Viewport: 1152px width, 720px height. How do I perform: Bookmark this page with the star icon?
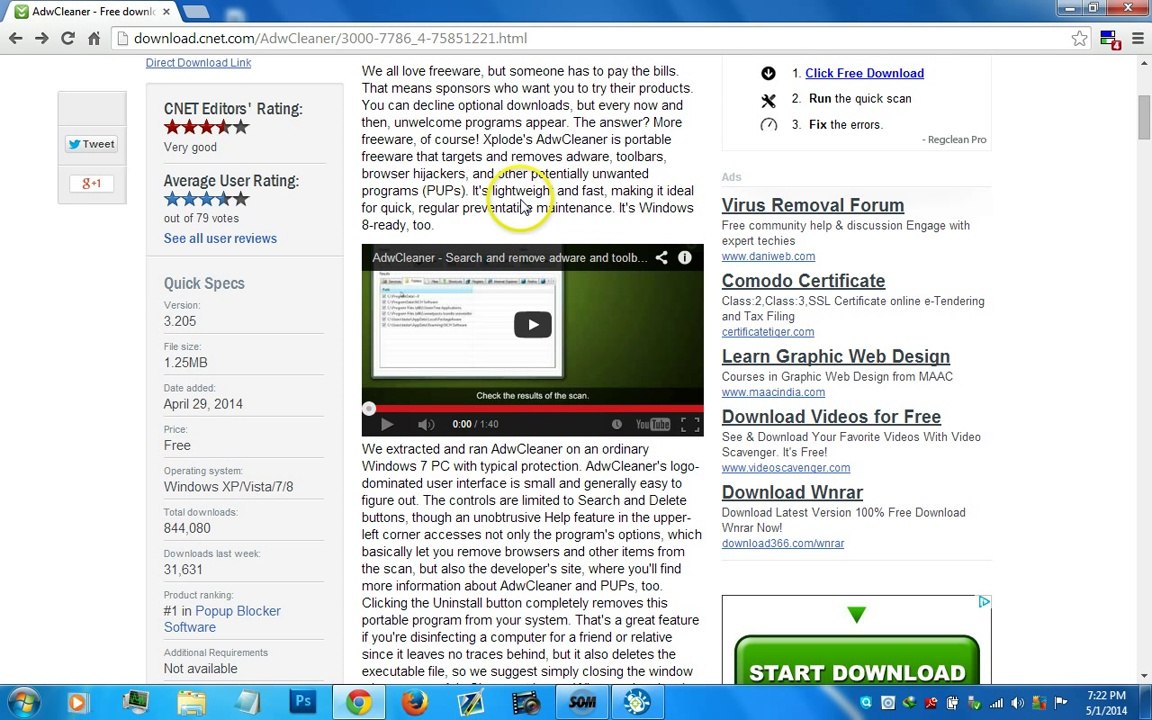[x=1079, y=38]
